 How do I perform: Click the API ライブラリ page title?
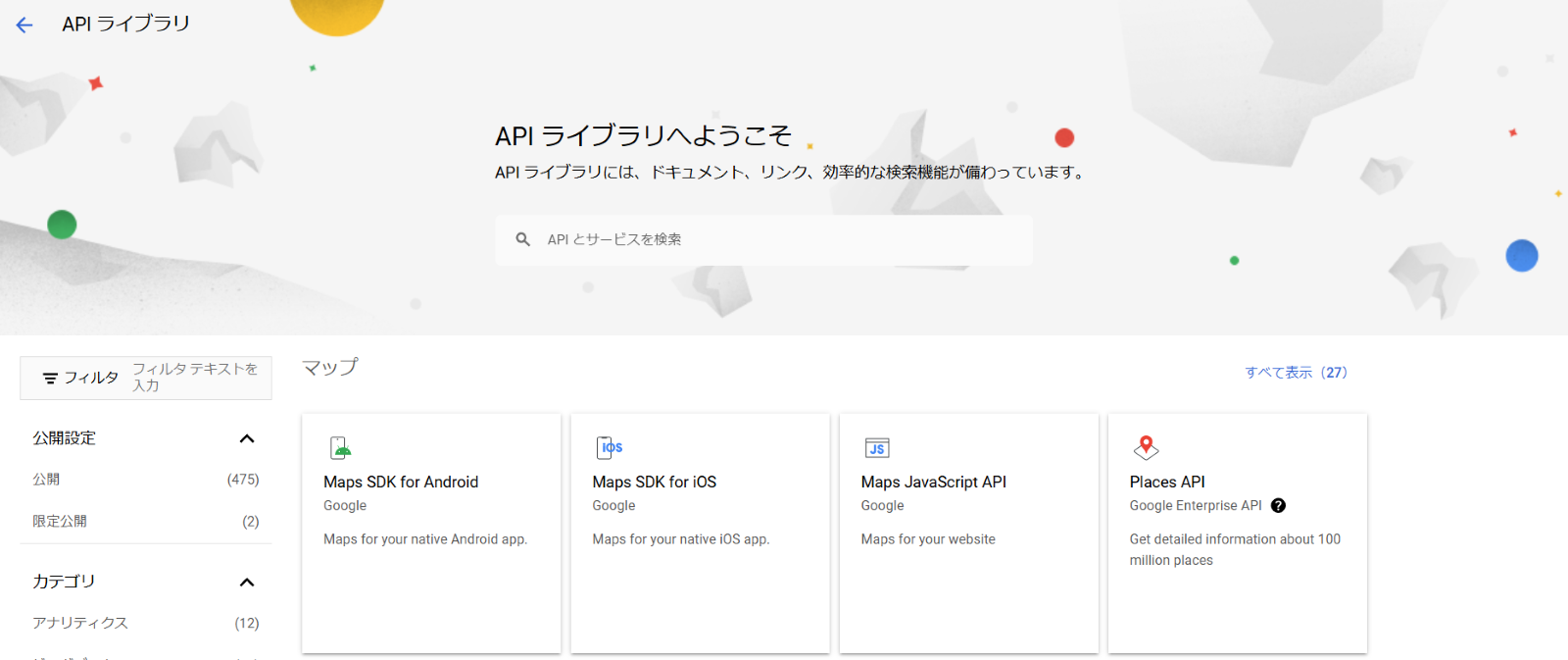125,25
